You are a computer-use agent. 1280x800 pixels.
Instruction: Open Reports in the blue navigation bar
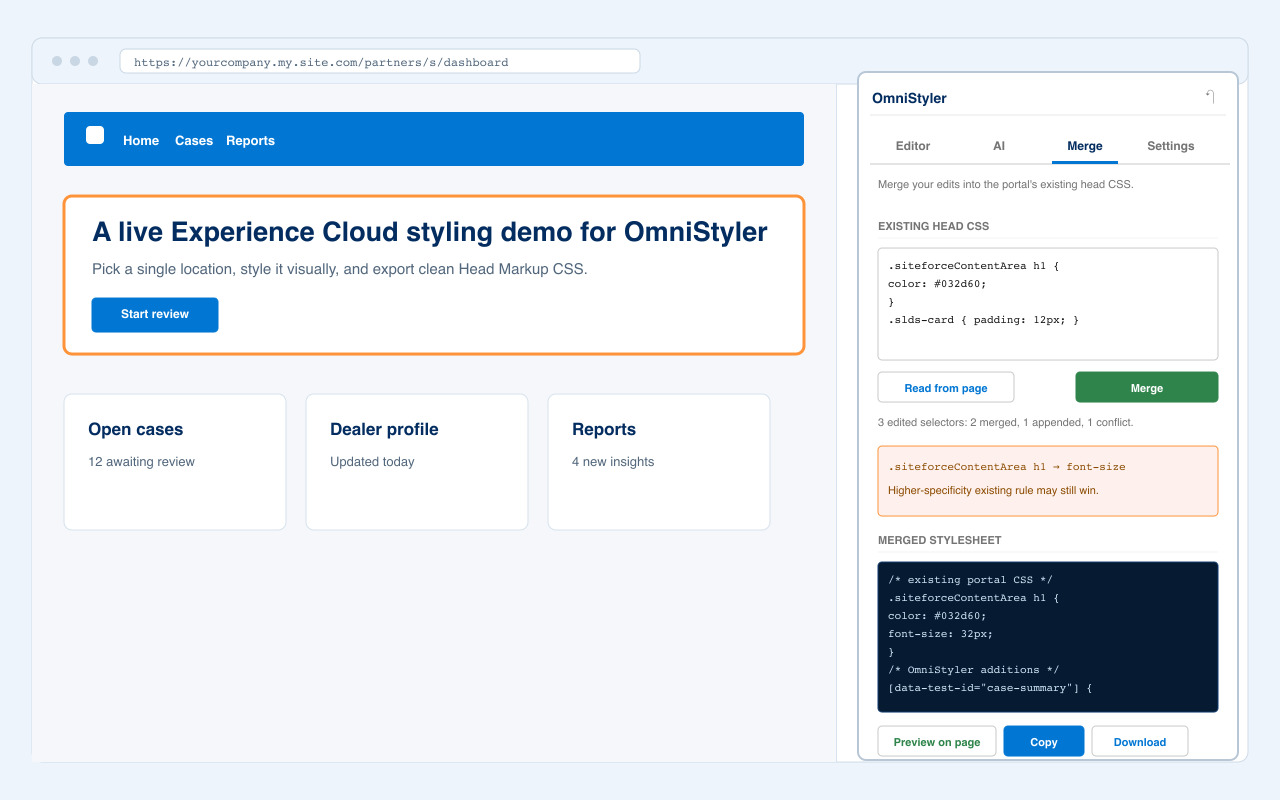(250, 141)
